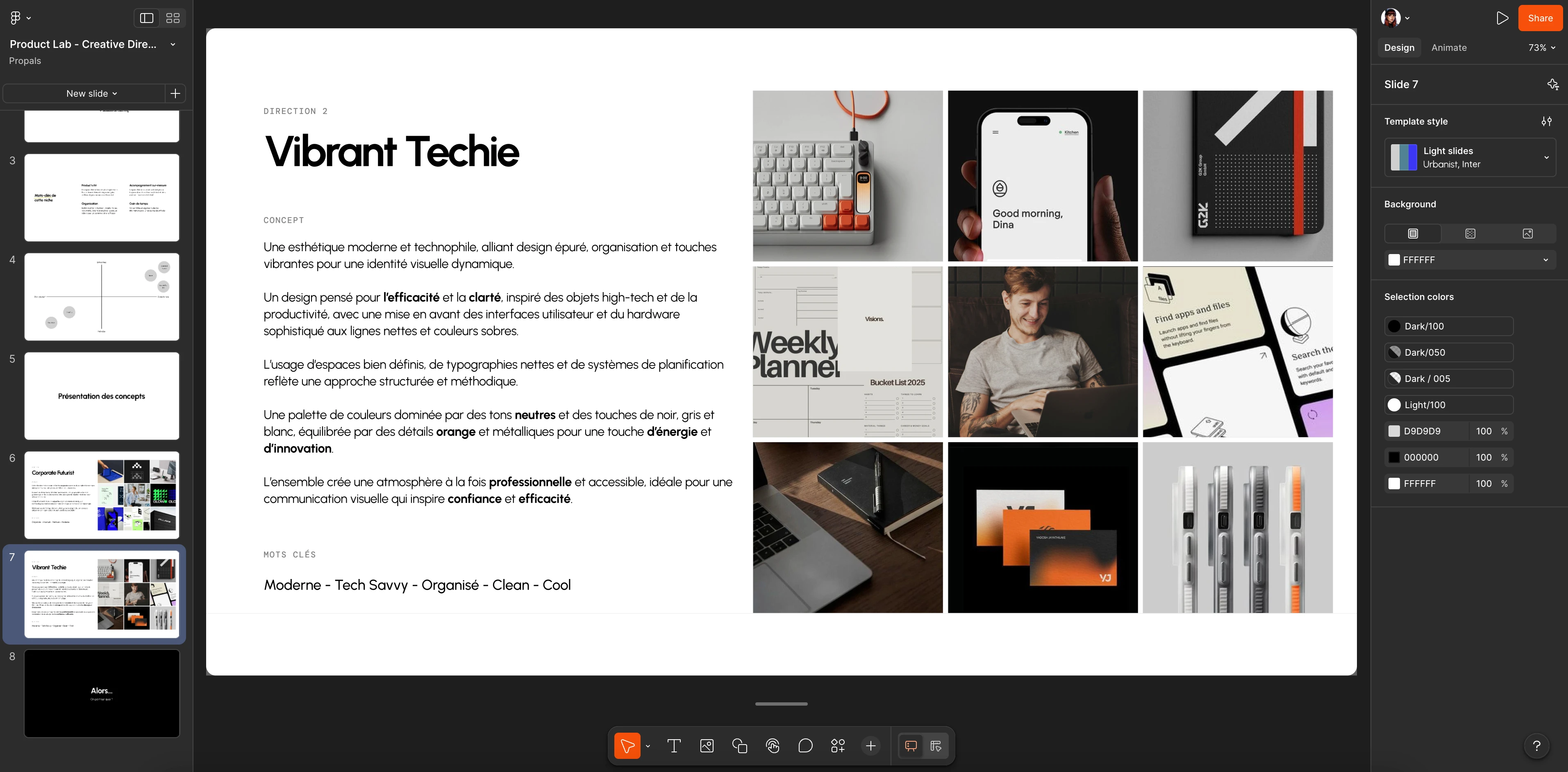
Task: Select the image background option
Action: (x=1527, y=234)
